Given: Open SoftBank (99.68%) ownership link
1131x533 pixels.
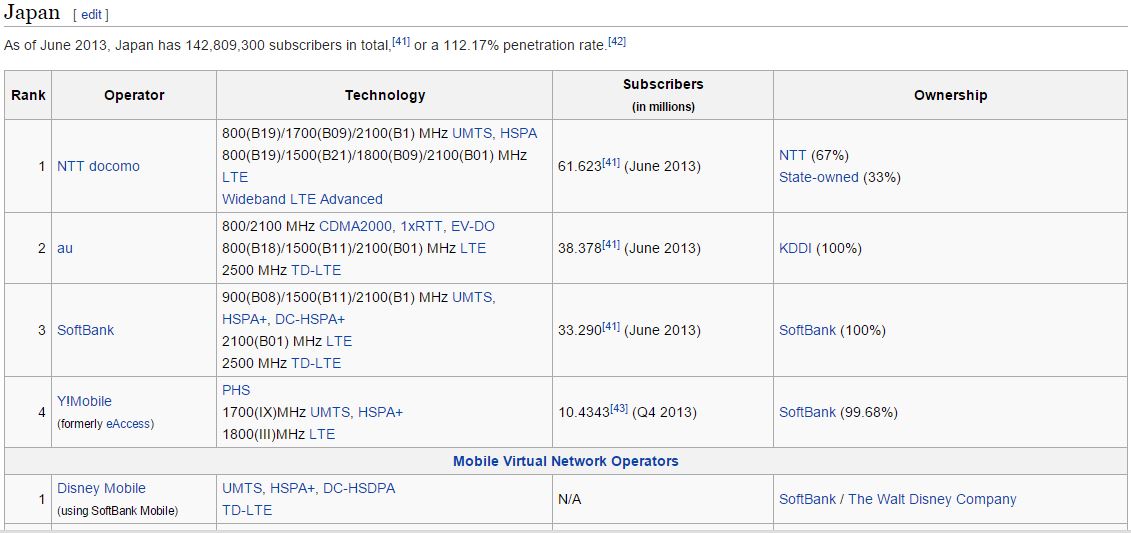Looking at the screenshot, I should click(807, 413).
